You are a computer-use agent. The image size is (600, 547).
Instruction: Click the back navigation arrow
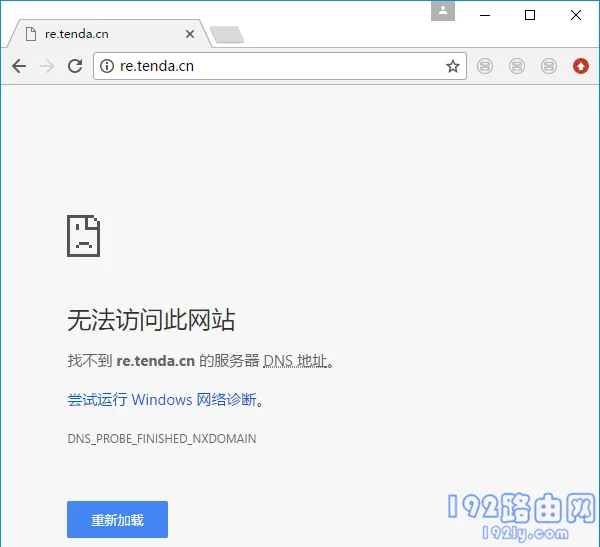coord(19,66)
